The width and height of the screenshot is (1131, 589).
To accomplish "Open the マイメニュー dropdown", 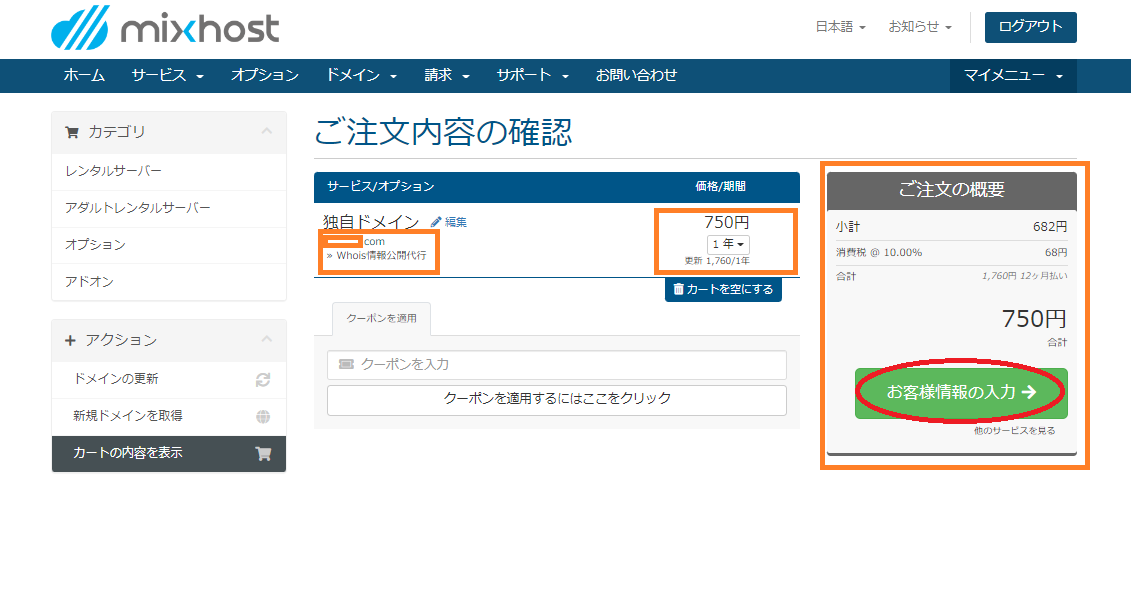I will click(x=1012, y=75).
